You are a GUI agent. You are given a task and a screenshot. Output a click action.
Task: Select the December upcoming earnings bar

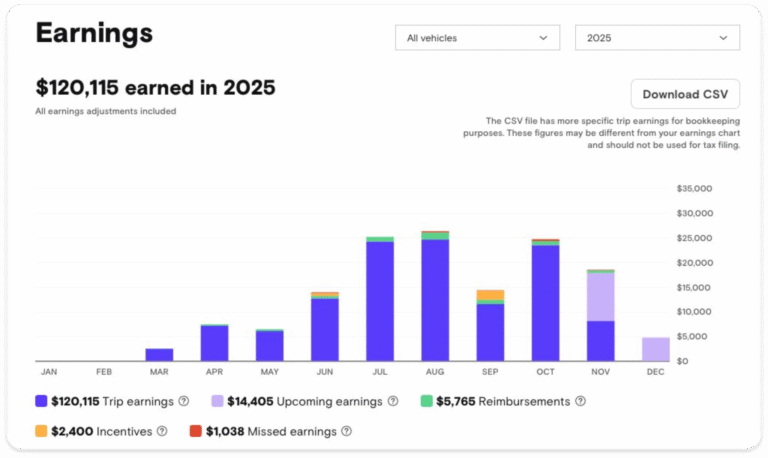(x=655, y=349)
